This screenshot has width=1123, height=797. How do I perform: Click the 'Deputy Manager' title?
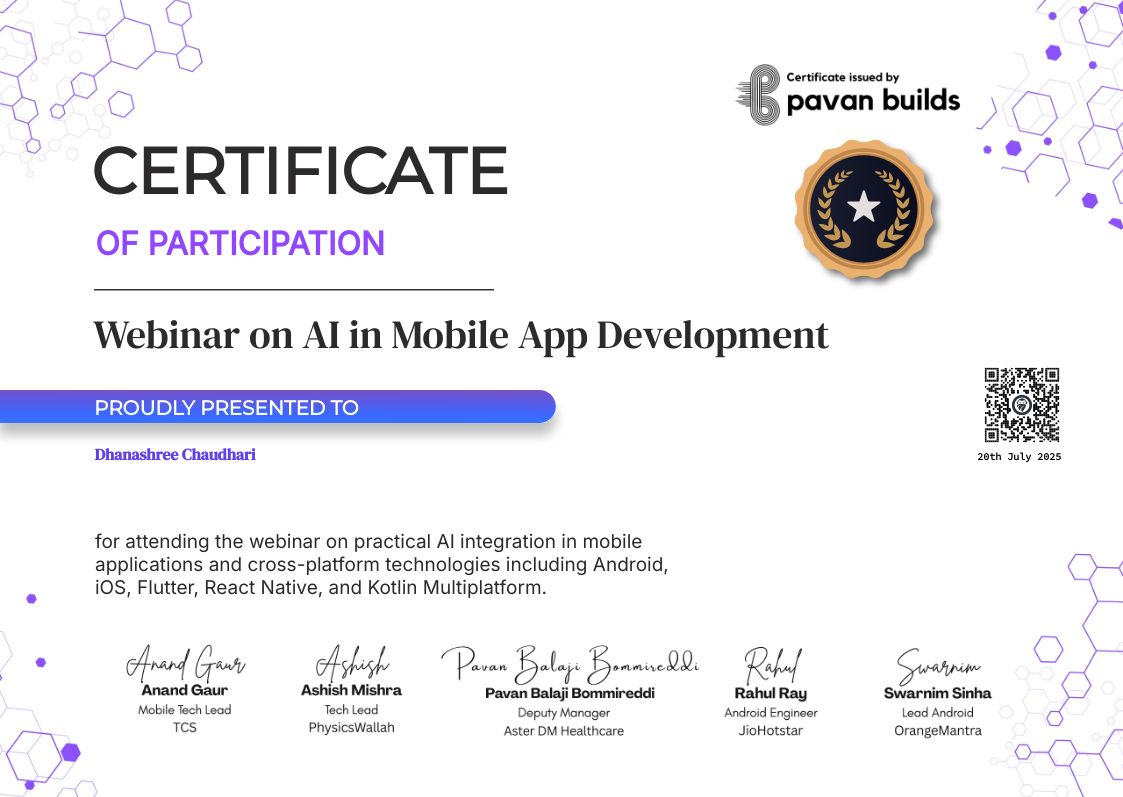(x=564, y=713)
